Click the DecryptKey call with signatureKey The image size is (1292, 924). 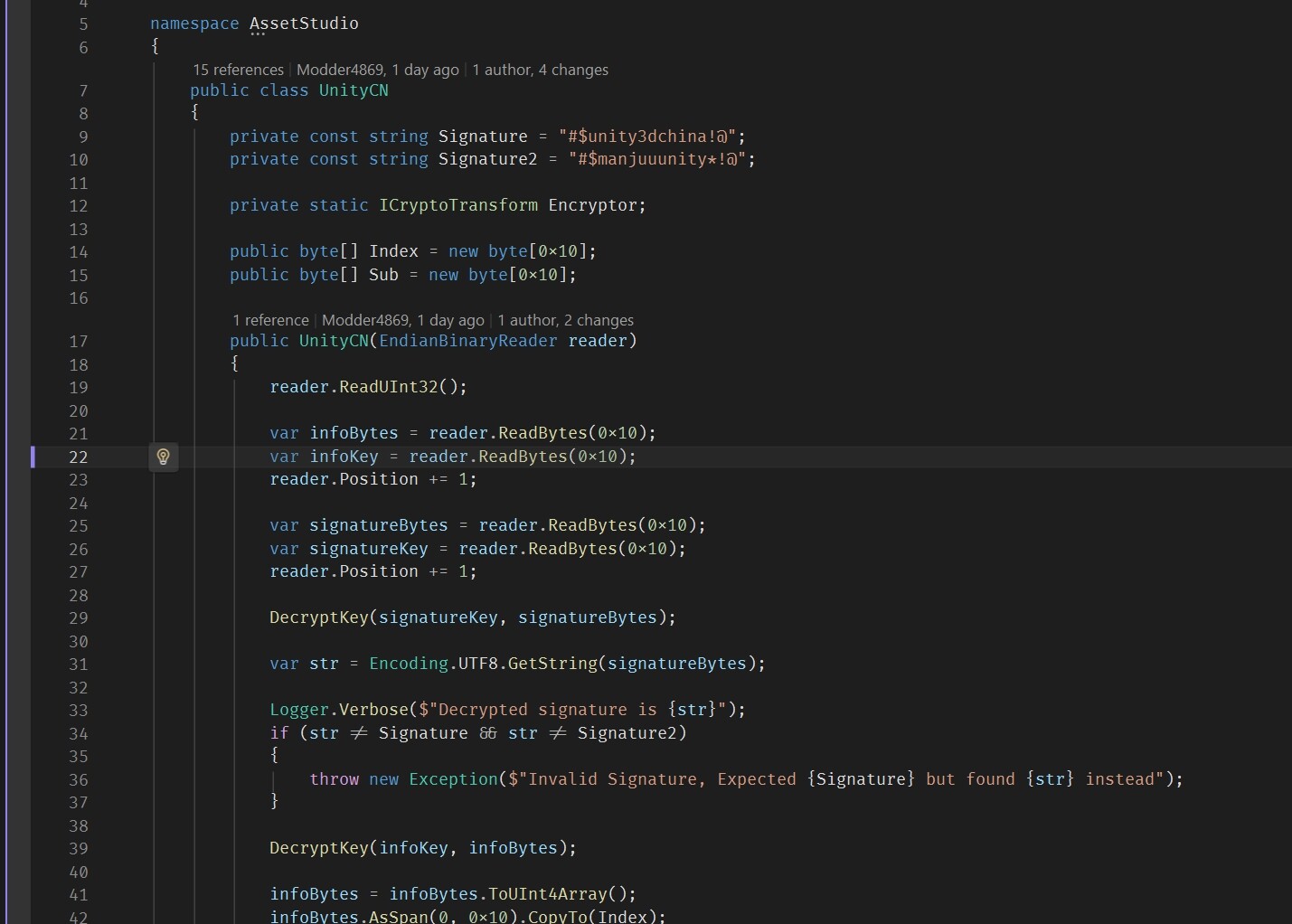pyautogui.click(x=318, y=618)
